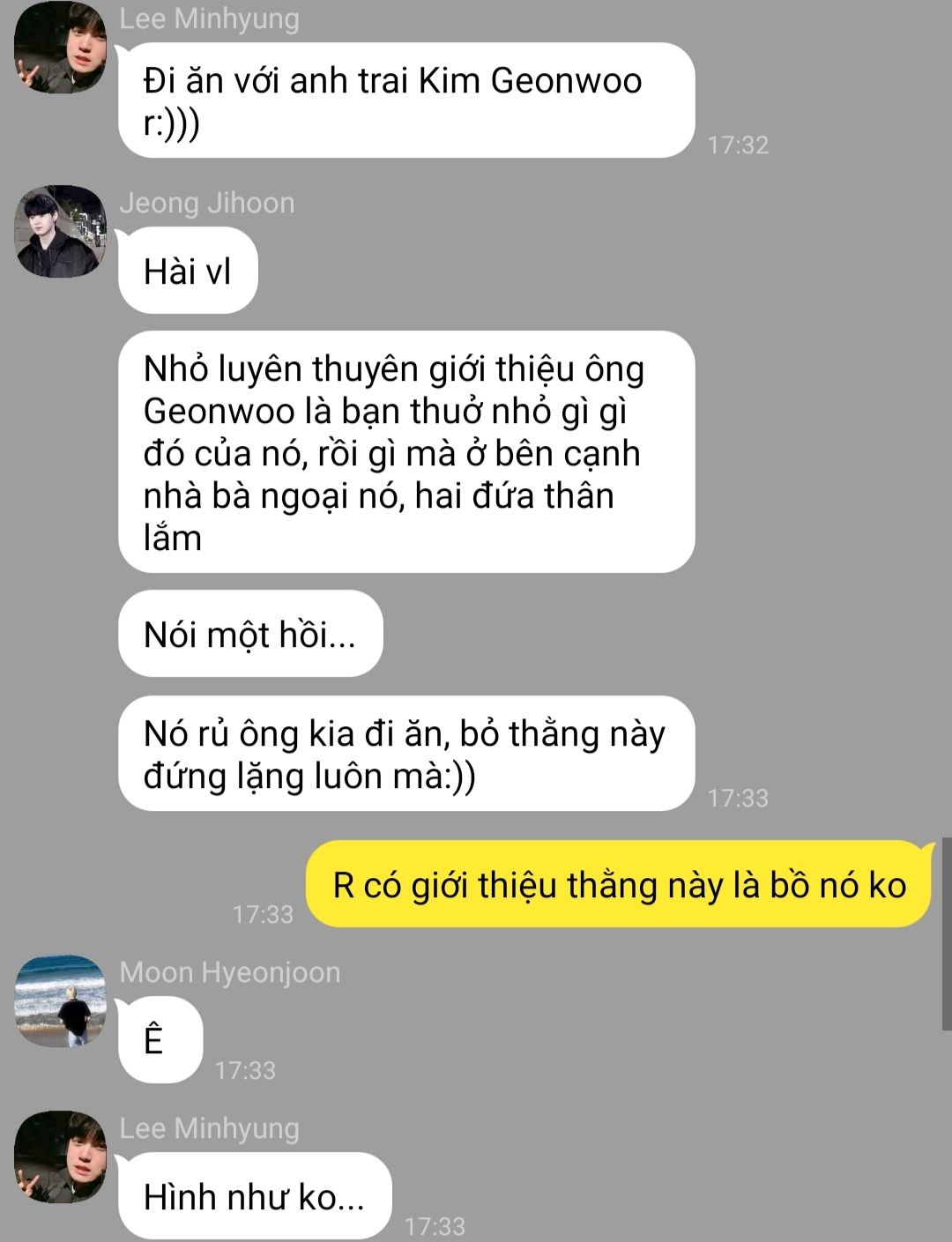This screenshot has height=1242, width=952.
Task: Tap Moon Hyeonjoon's beach profile picture
Action: (61, 1000)
